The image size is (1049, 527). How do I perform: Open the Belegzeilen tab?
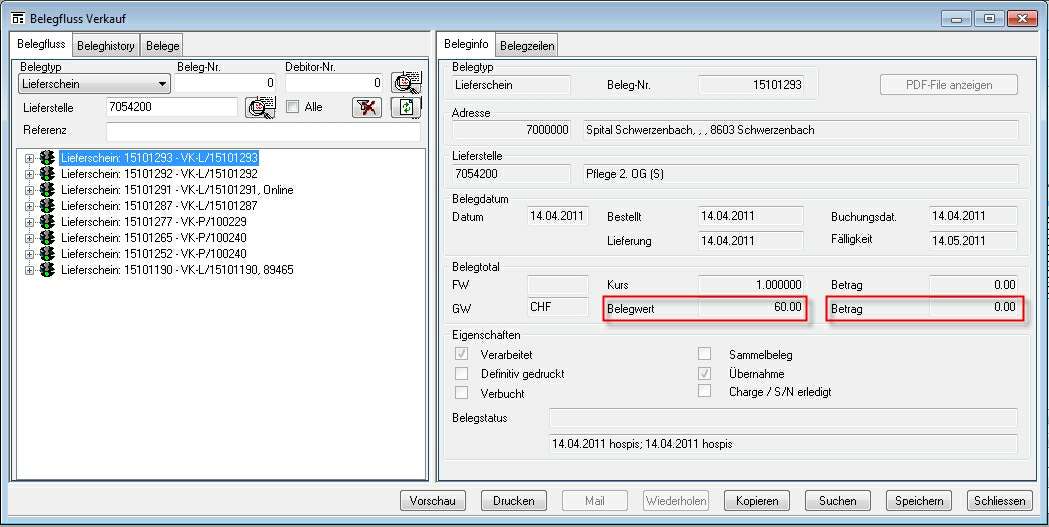pos(527,45)
